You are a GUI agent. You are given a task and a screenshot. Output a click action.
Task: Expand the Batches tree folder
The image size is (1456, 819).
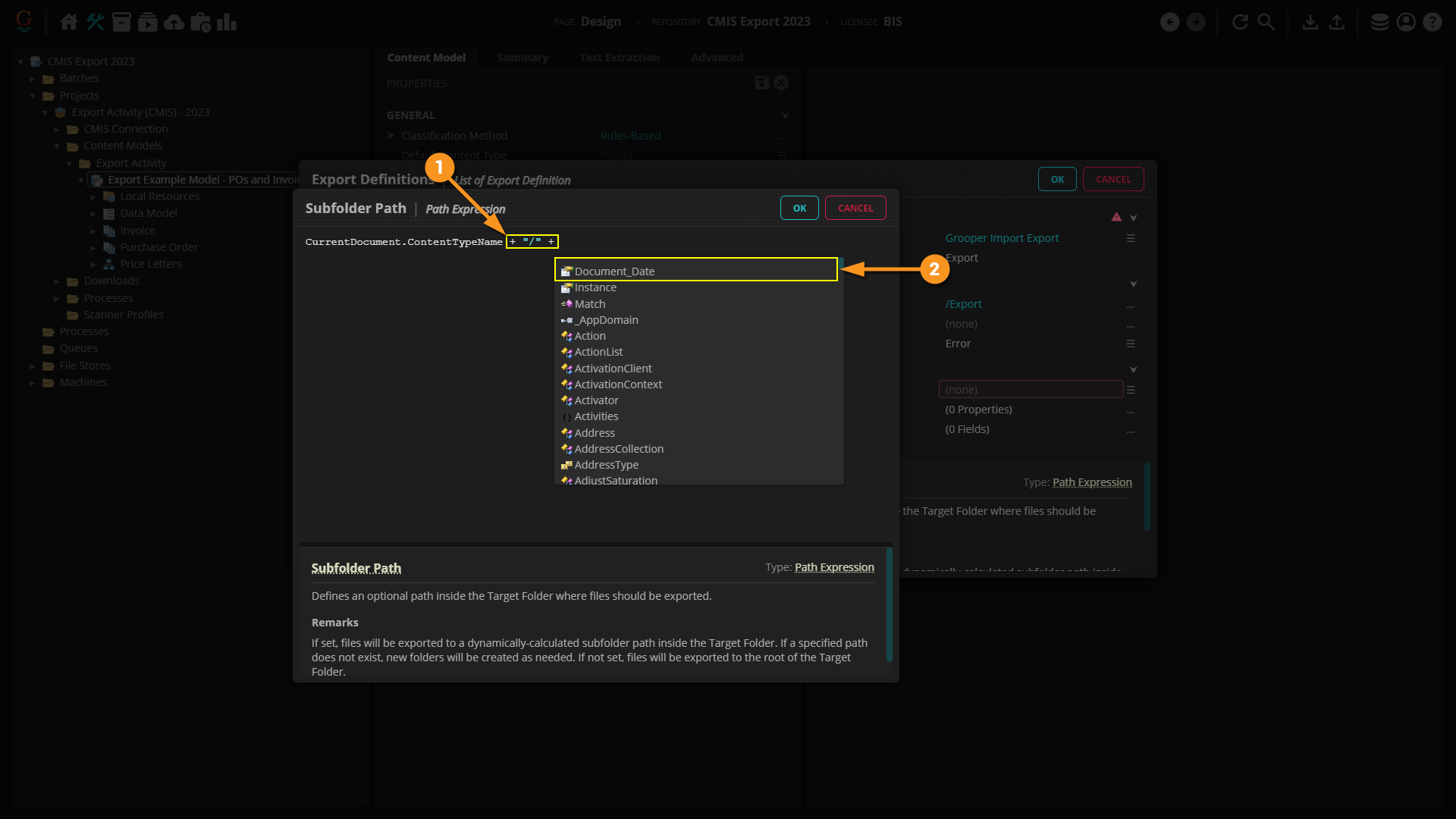pos(33,79)
